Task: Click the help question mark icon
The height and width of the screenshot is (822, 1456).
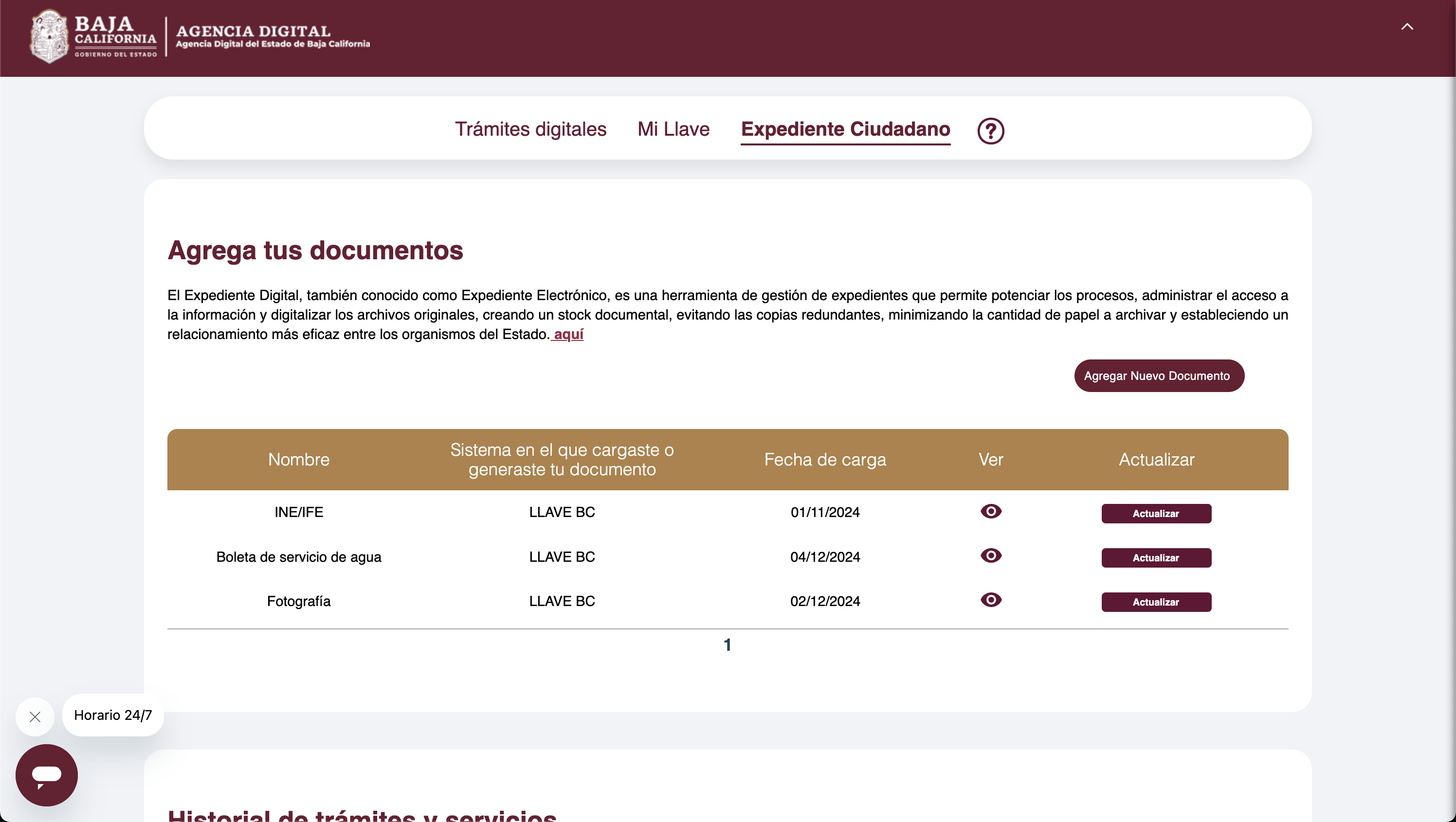Action: [x=990, y=130]
